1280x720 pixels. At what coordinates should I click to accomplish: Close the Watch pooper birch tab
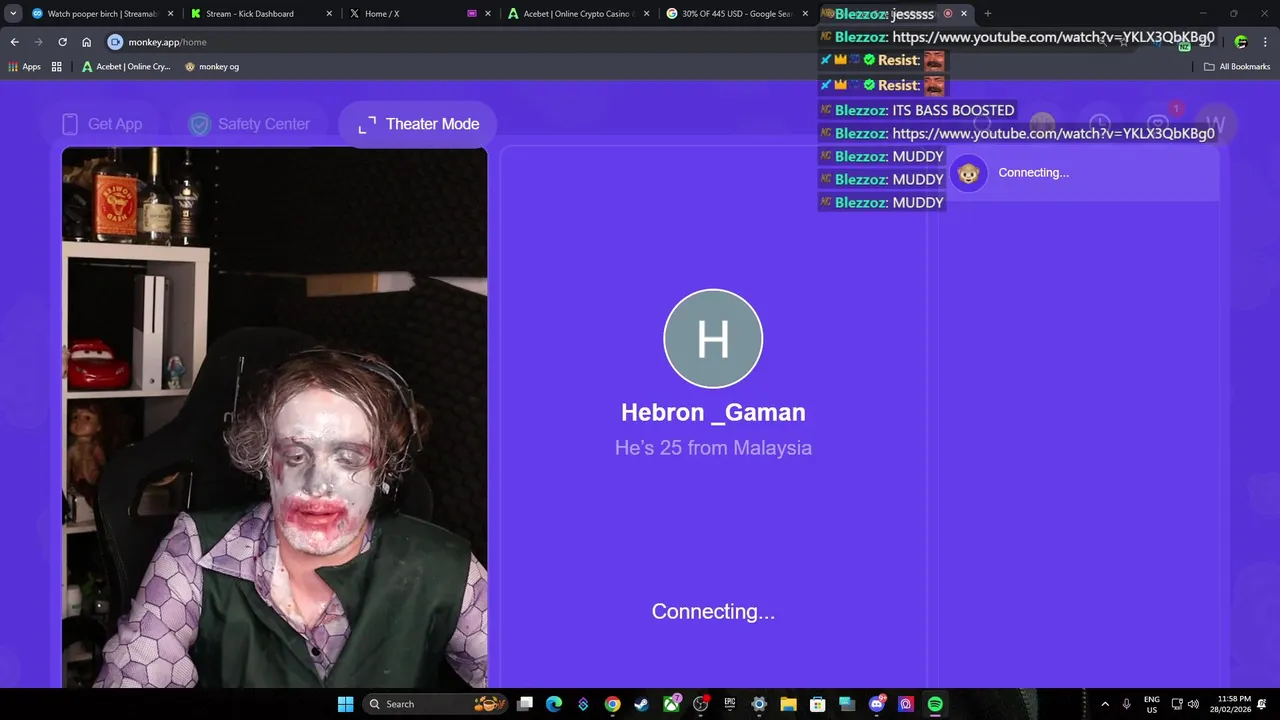171,14
